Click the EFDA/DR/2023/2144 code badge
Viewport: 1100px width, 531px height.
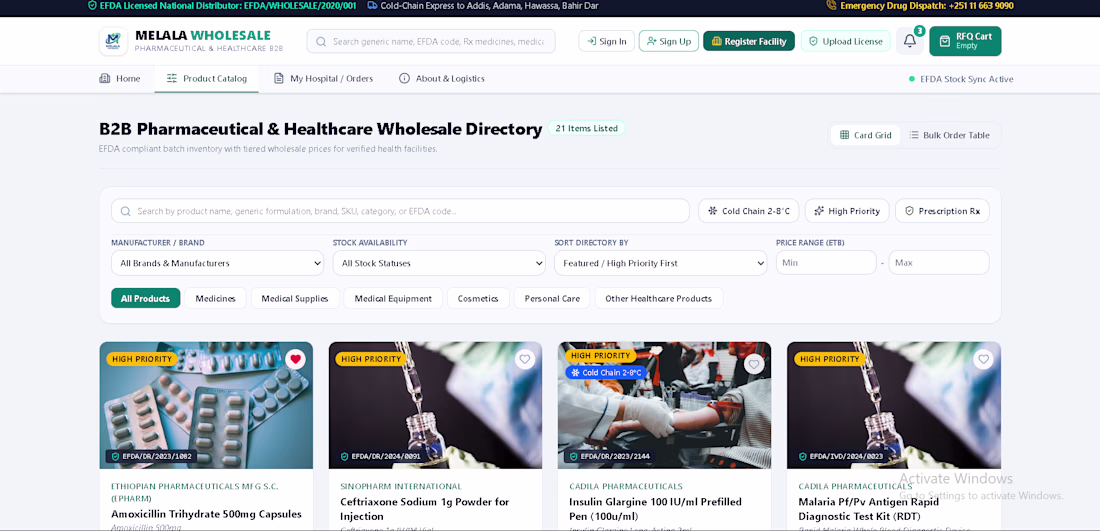point(609,456)
